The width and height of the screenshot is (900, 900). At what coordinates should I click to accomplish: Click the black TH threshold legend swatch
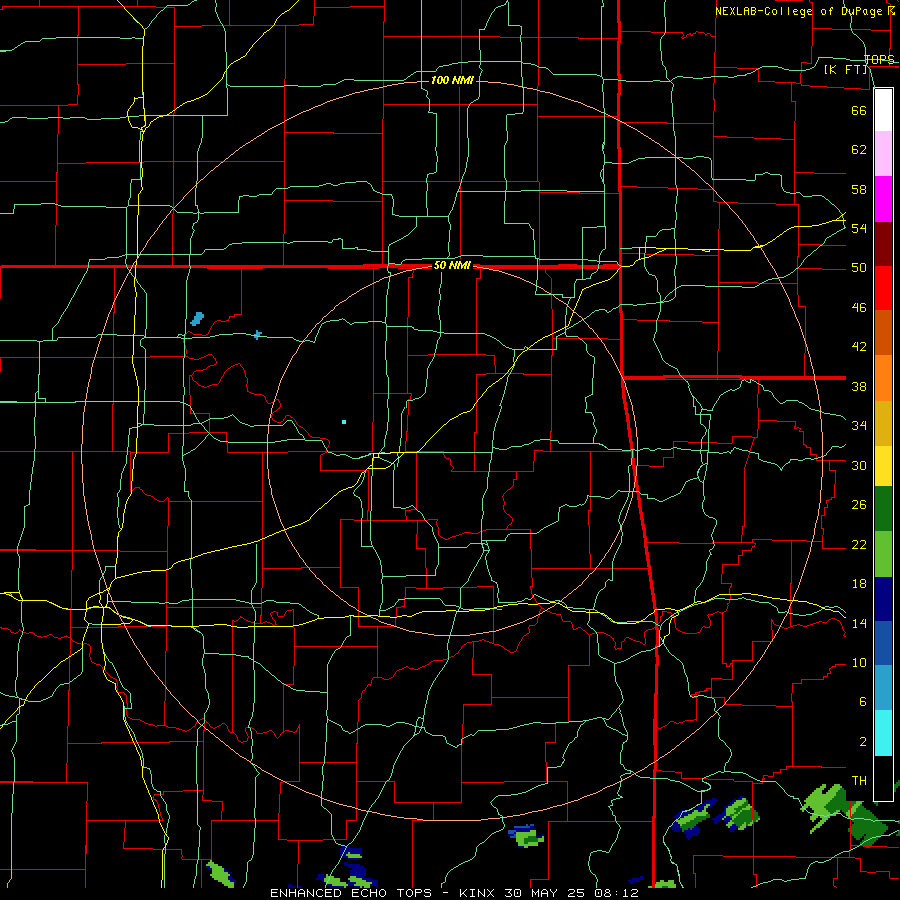pyautogui.click(x=883, y=778)
